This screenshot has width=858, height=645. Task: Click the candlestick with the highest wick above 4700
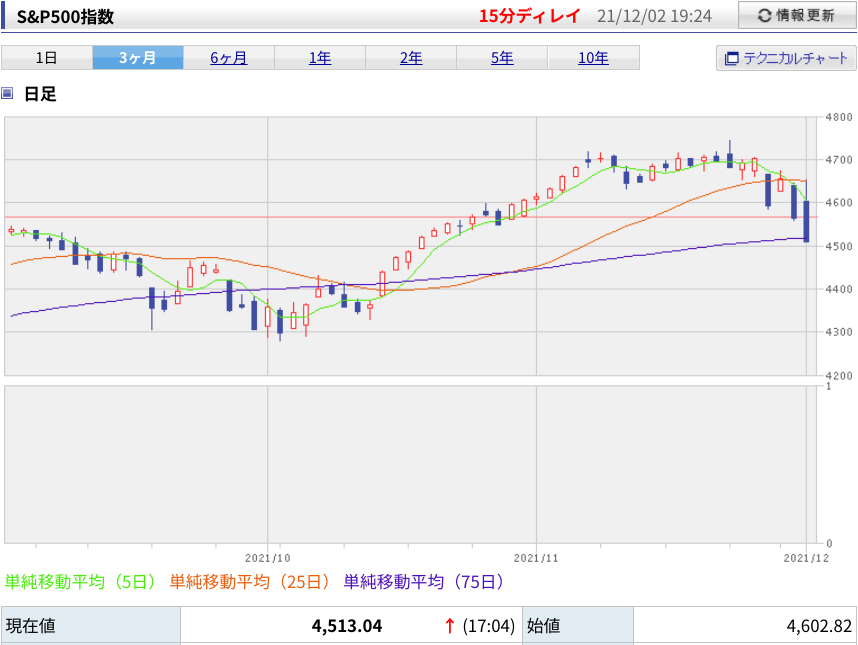click(x=729, y=160)
